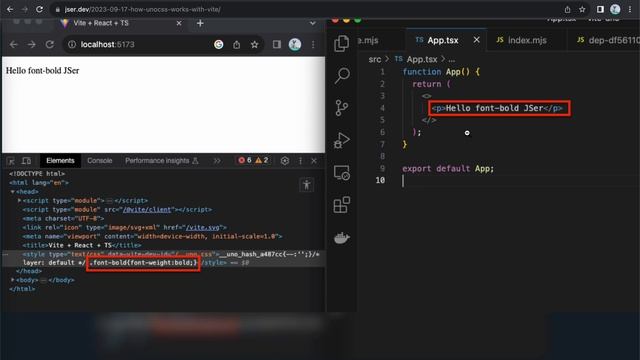Click the accessibility tree toggle button
This screenshot has width=640, height=360.
click(x=307, y=184)
